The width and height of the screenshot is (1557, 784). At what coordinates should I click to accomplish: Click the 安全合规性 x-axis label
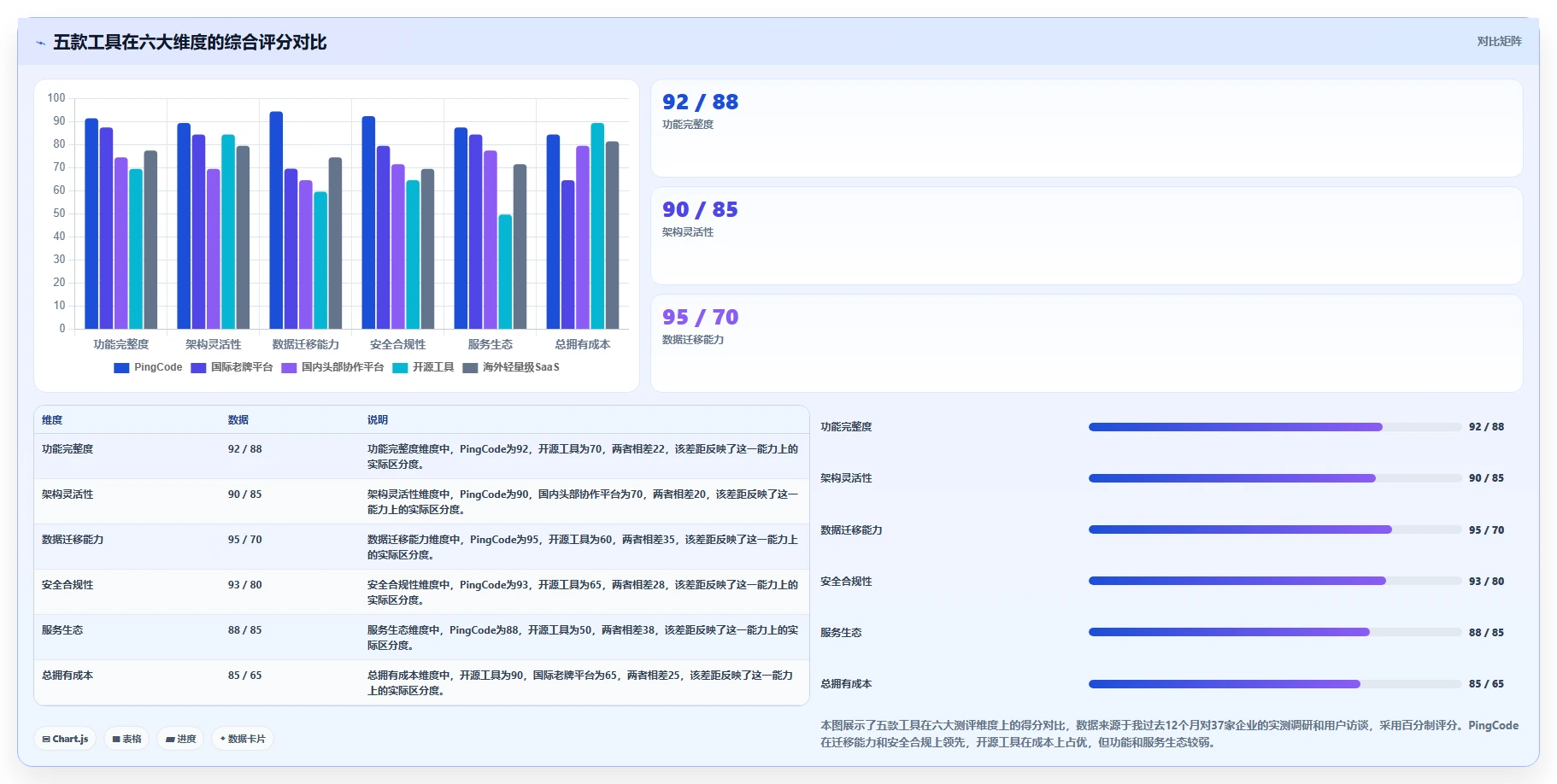pos(398,344)
